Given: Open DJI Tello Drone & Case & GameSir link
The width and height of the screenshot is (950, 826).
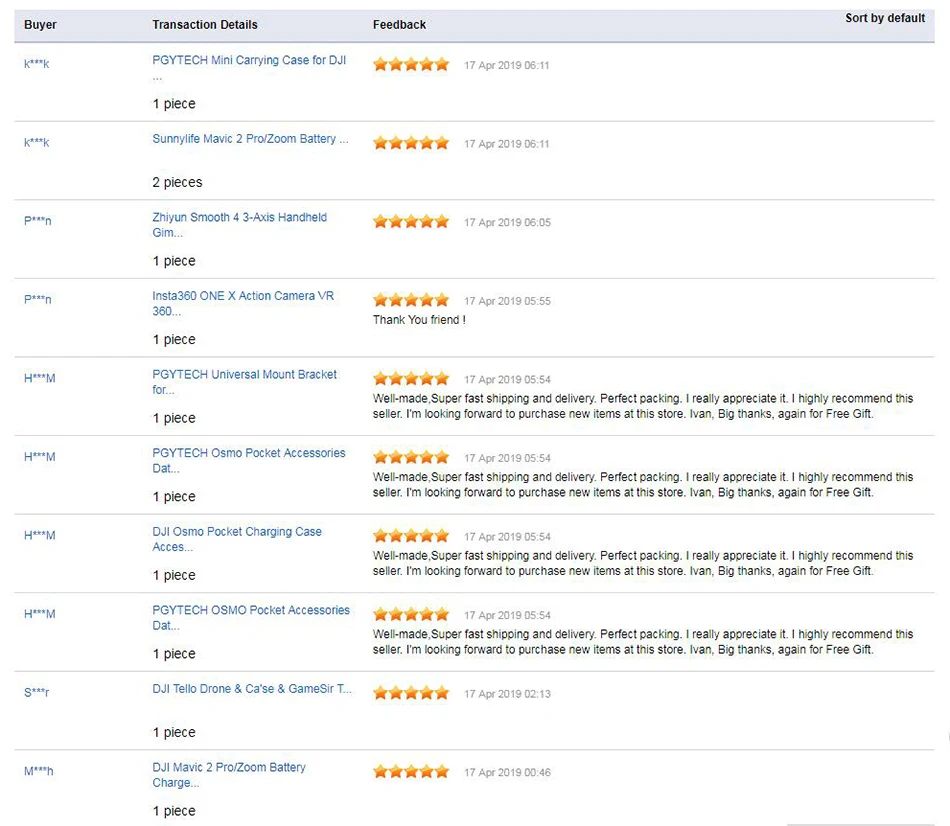Looking at the screenshot, I should tap(251, 689).
